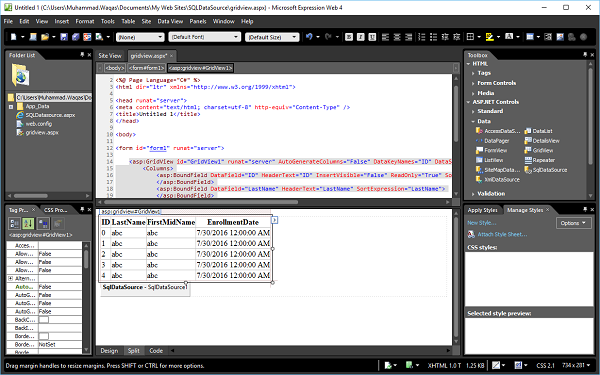Viewport: 600px width, 375px height.
Task: Toggle Underline formatting
Action: point(372,37)
